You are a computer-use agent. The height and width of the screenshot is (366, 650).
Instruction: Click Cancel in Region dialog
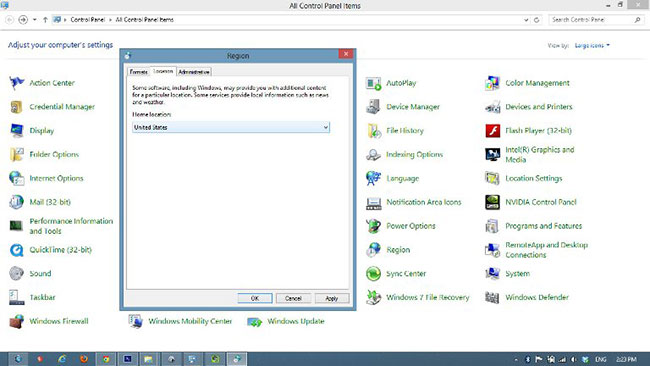click(293, 298)
